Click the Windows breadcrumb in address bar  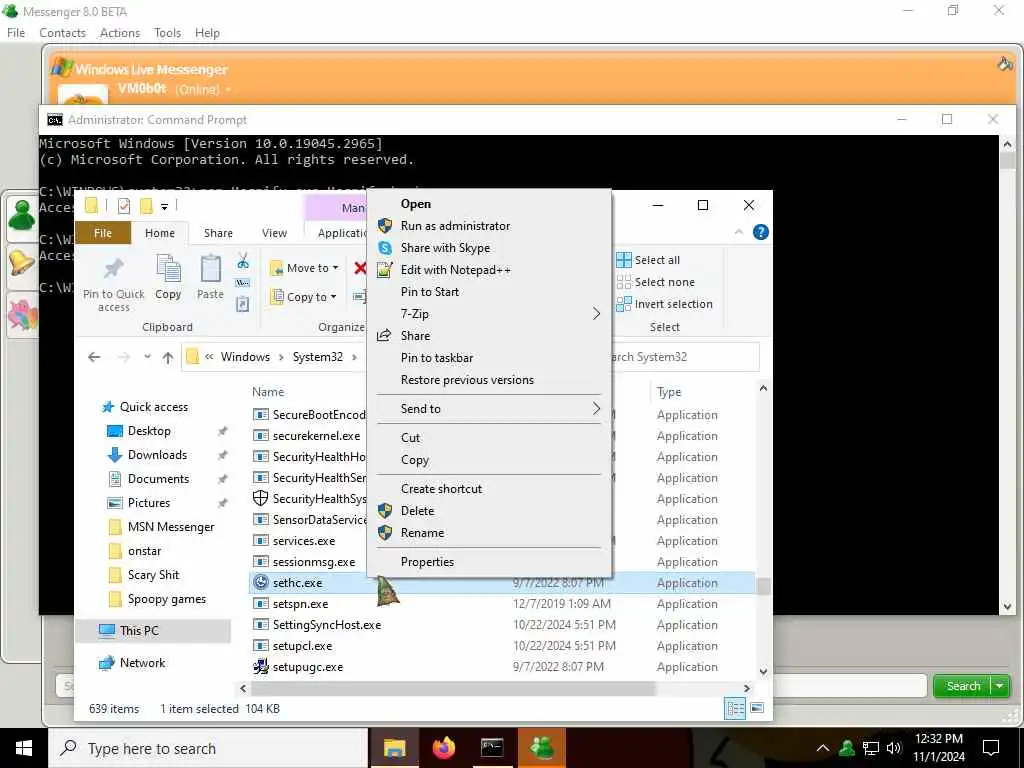click(x=245, y=357)
